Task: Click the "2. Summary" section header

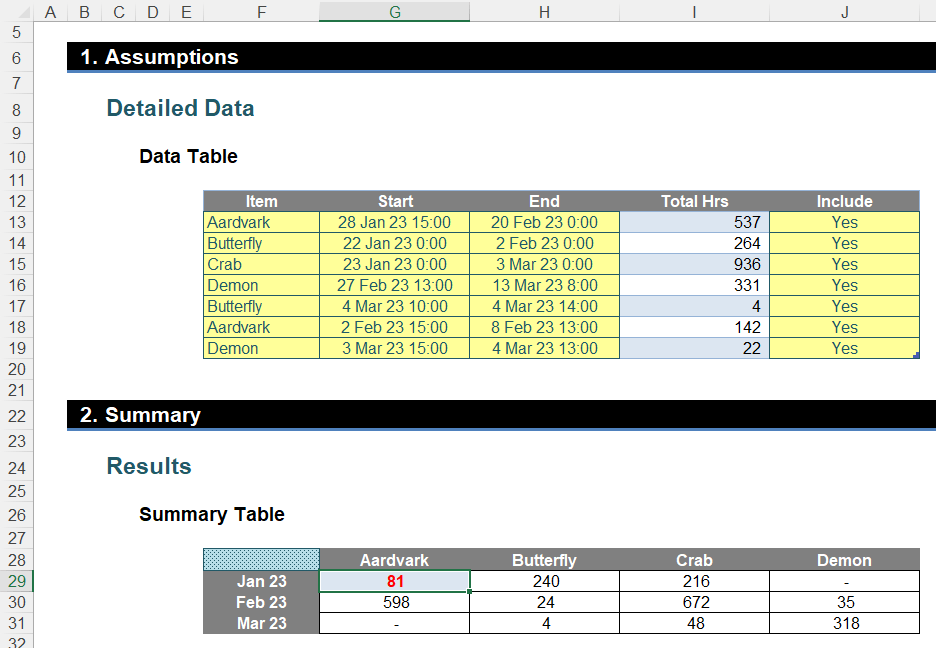Action: click(x=140, y=415)
